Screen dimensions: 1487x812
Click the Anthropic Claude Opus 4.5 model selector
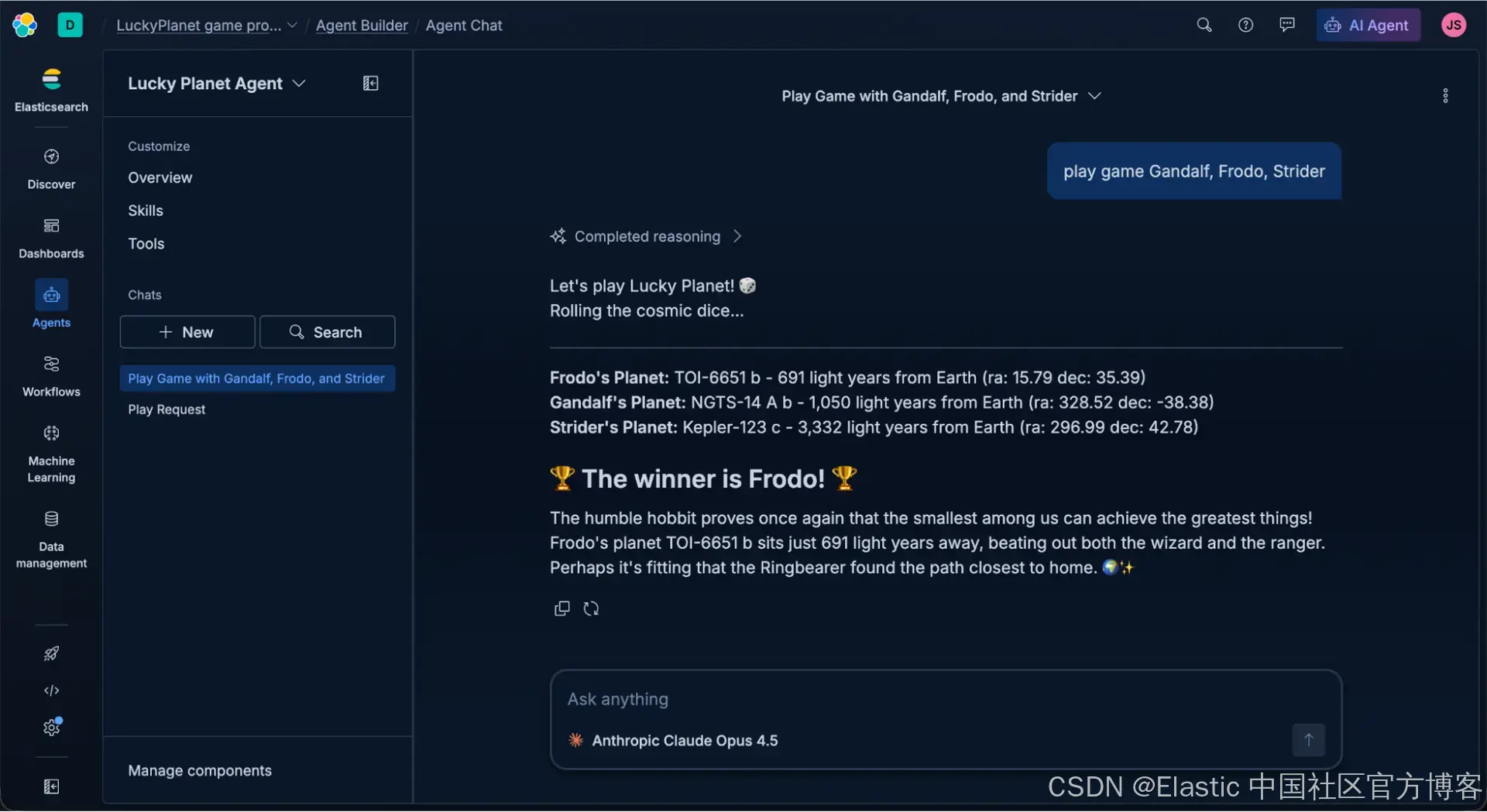(x=672, y=741)
